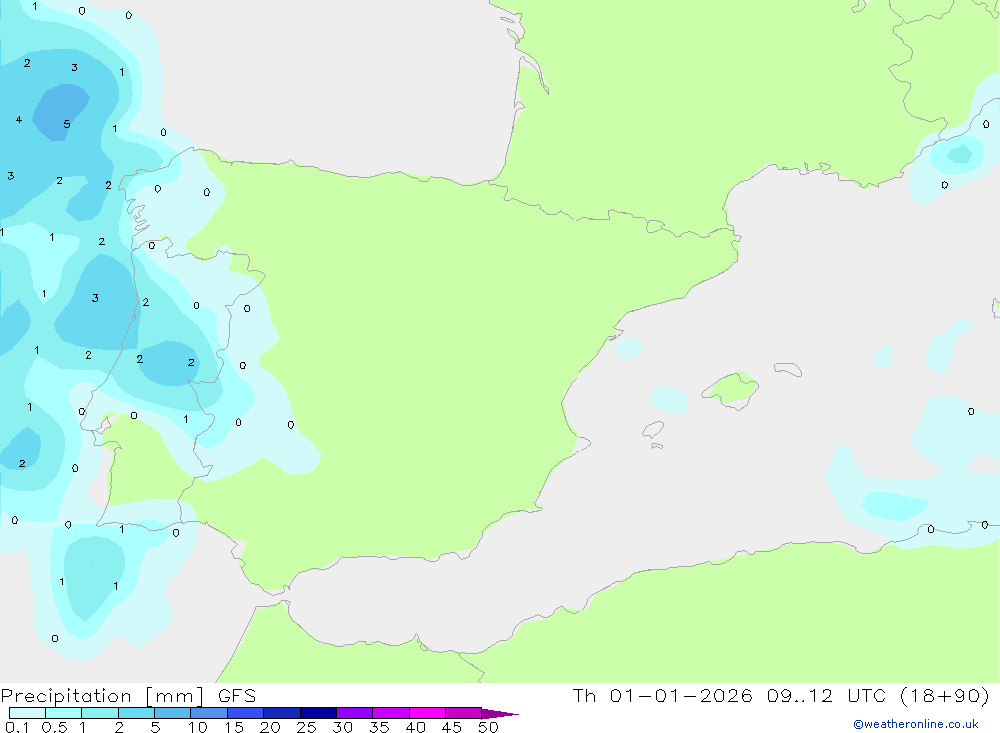Click the "0.5" legend label

54,727
